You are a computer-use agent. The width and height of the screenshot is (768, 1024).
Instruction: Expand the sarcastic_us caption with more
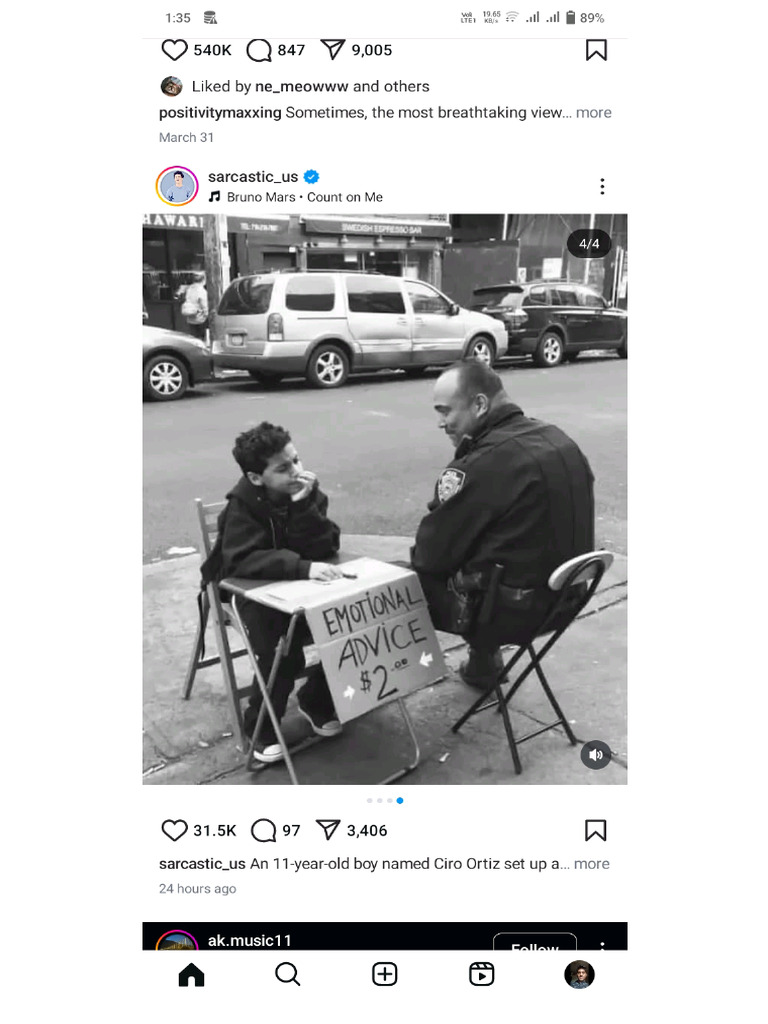pyautogui.click(x=592, y=863)
